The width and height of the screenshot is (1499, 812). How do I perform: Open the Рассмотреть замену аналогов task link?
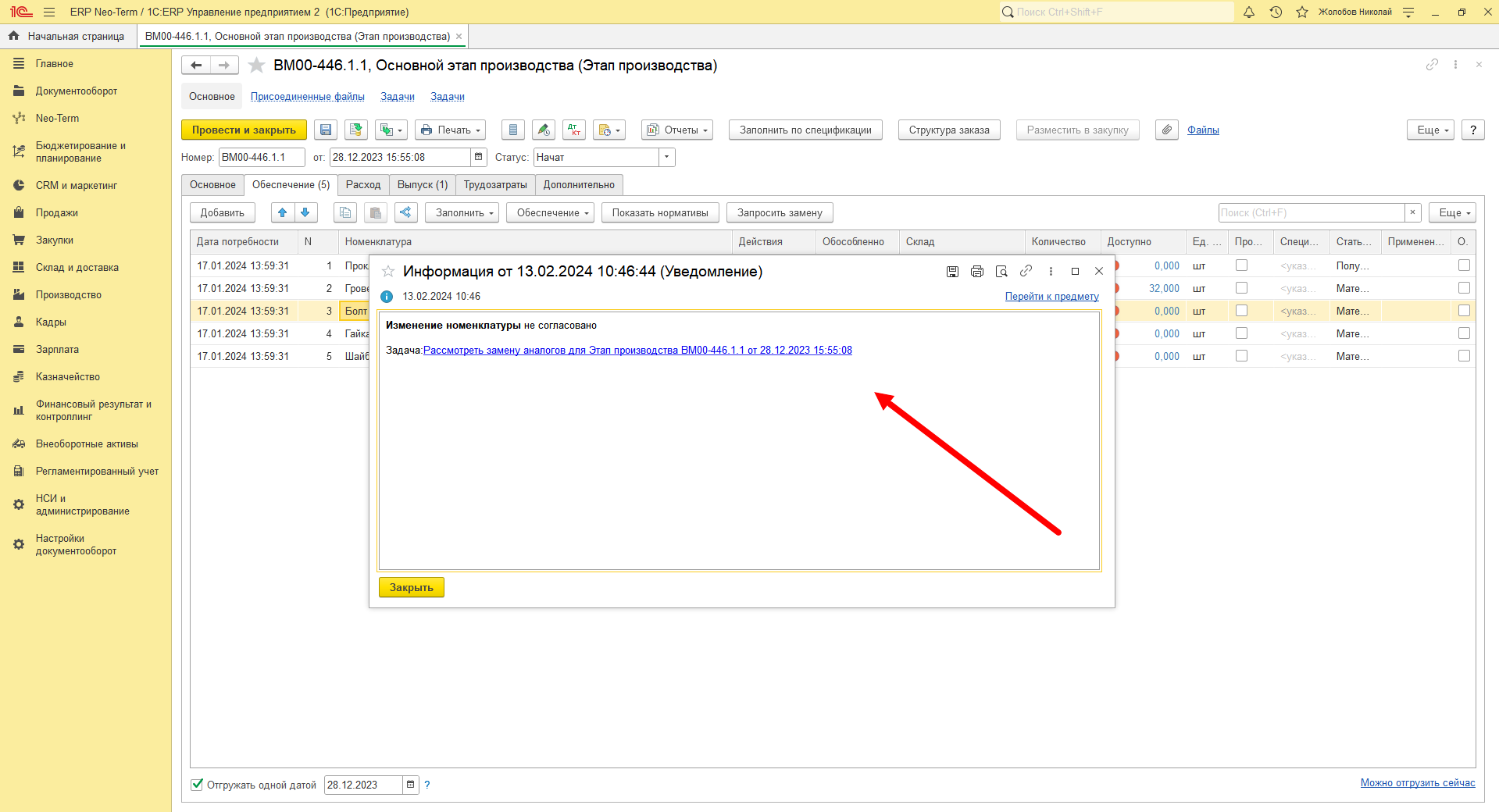637,350
